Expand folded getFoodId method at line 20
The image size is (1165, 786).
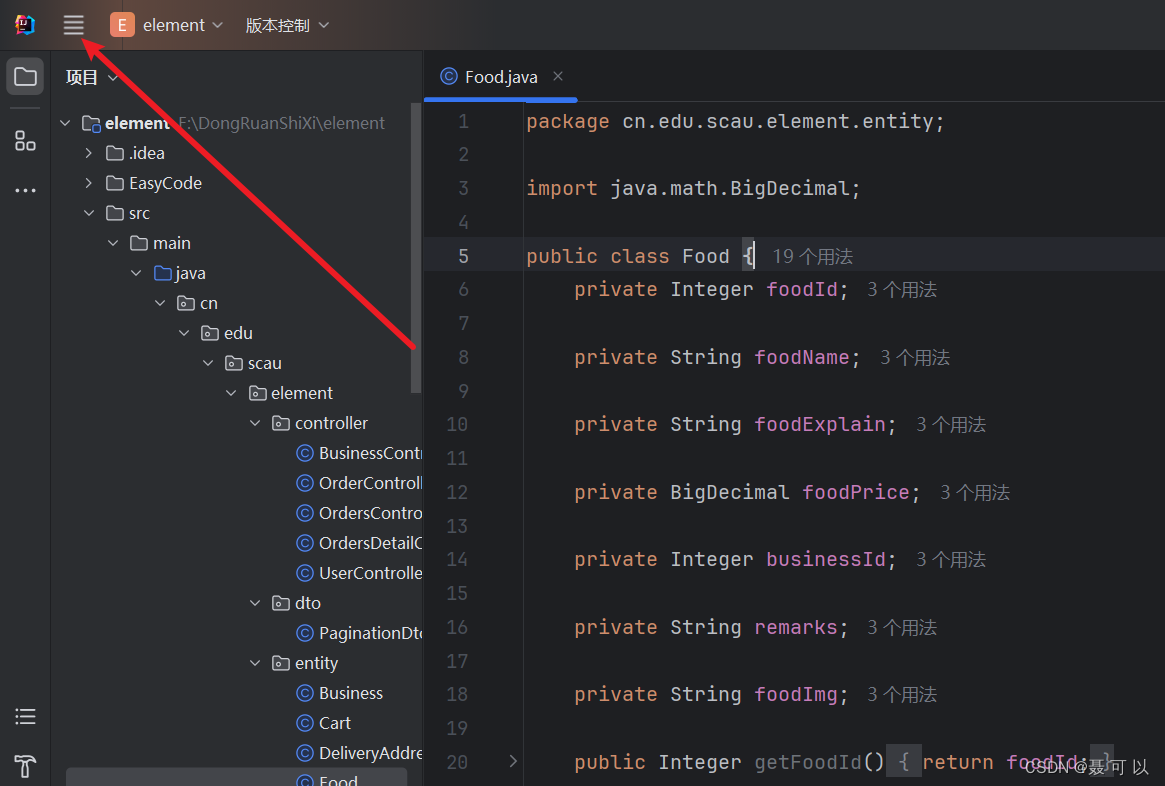tap(513, 761)
